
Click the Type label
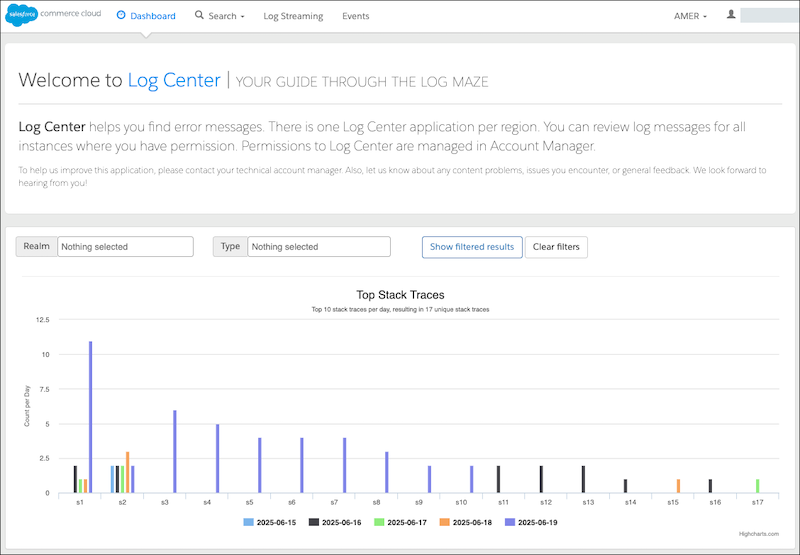click(x=230, y=246)
